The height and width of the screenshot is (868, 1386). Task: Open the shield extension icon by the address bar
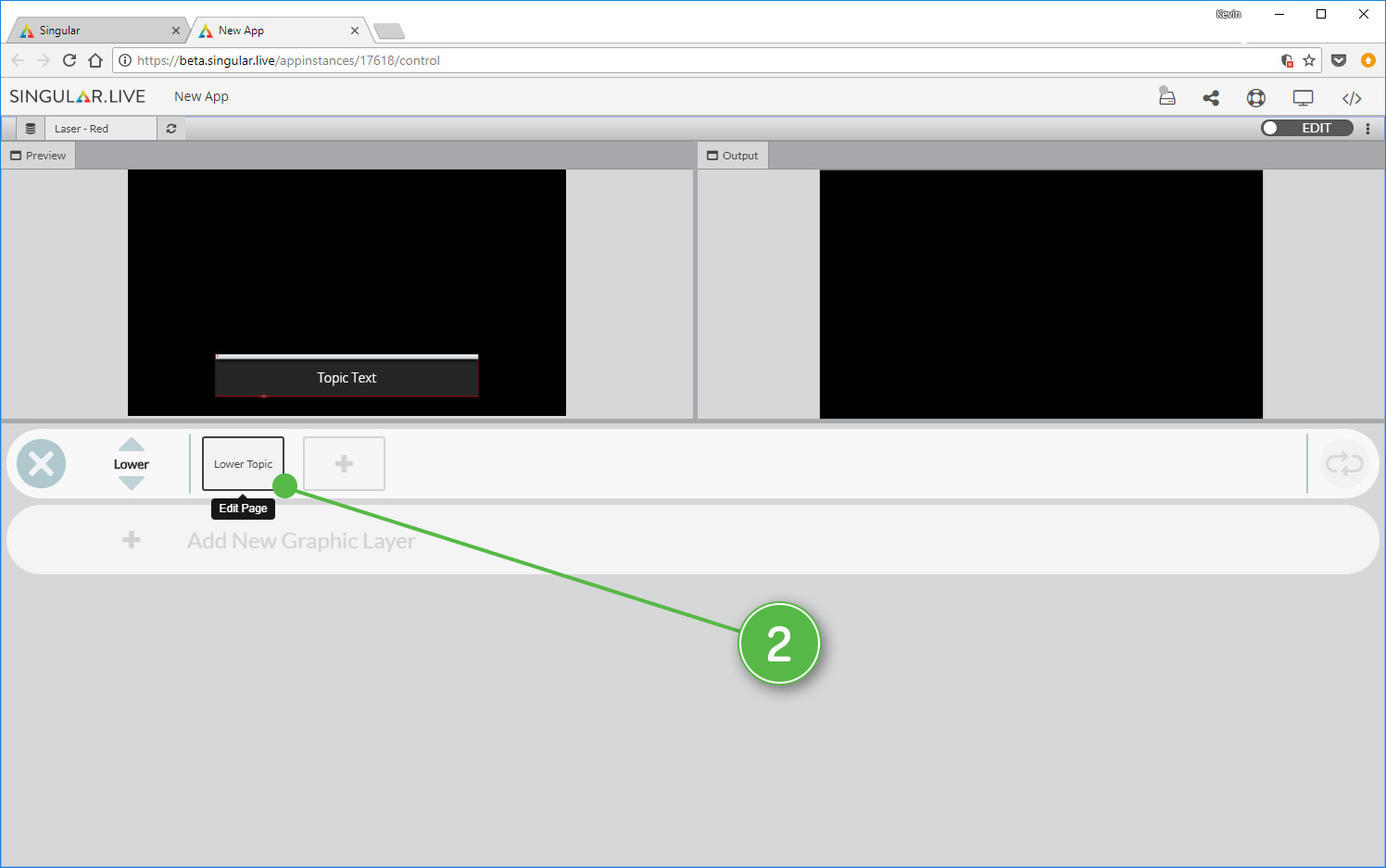[1287, 60]
